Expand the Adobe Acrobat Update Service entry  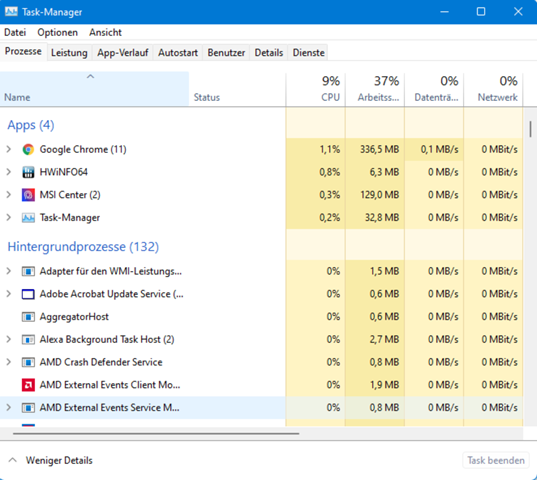point(9,294)
